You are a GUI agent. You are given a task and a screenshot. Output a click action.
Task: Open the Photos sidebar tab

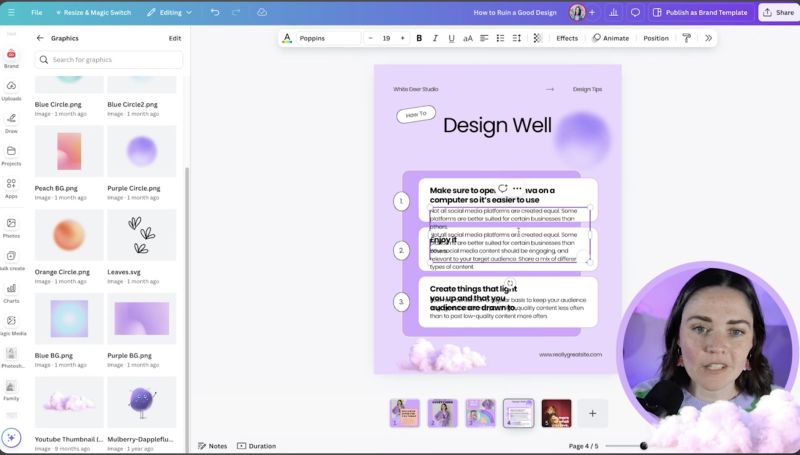tap(11, 228)
